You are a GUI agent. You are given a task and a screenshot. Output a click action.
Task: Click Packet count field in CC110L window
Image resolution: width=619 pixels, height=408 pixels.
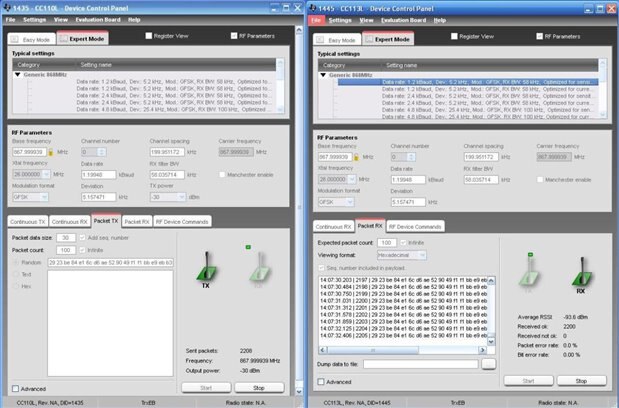[x=66, y=250]
